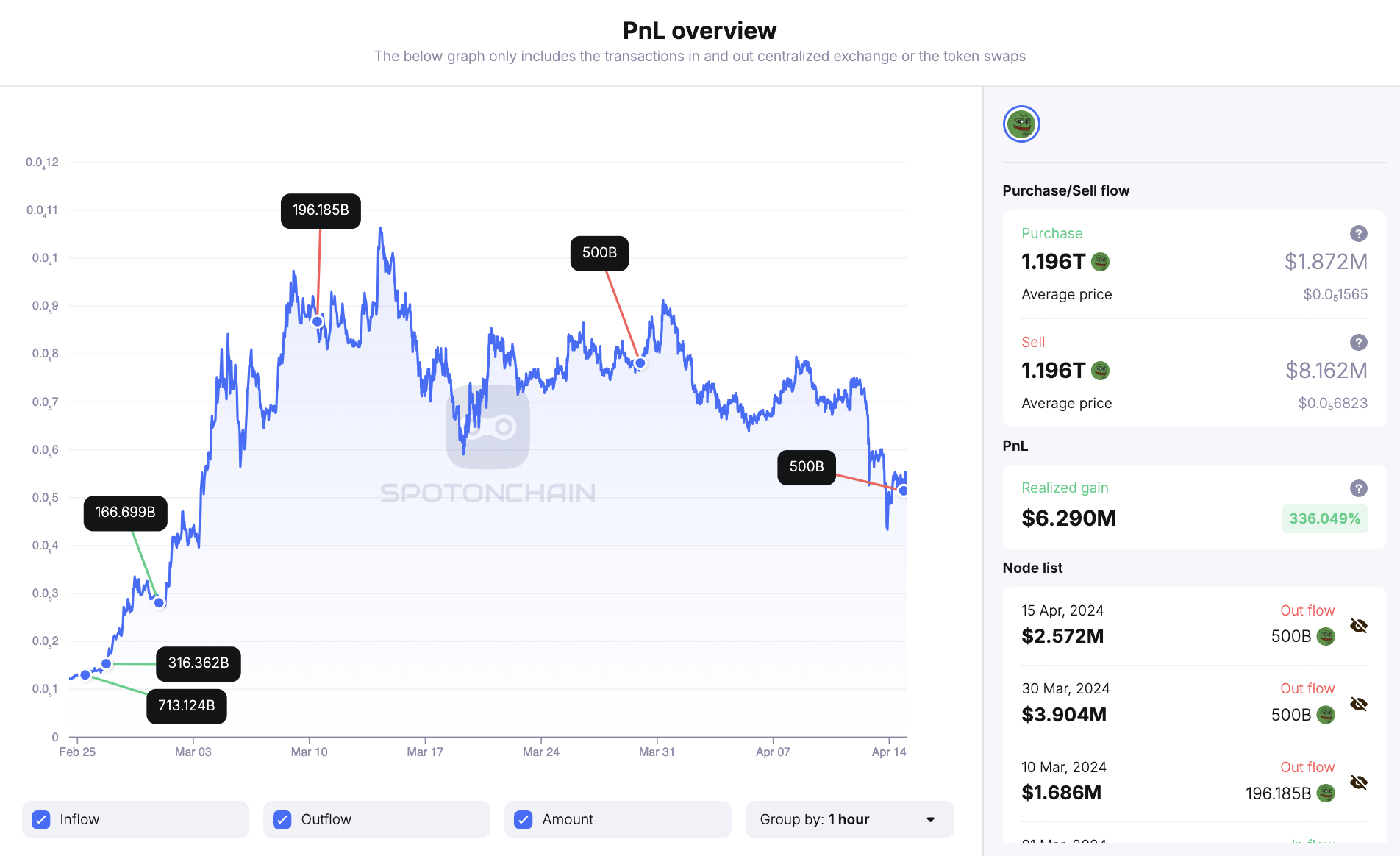Image resolution: width=1400 pixels, height=856 pixels.
Task: Toggle visibility for the 15 Apr node entry
Action: 1359,626
